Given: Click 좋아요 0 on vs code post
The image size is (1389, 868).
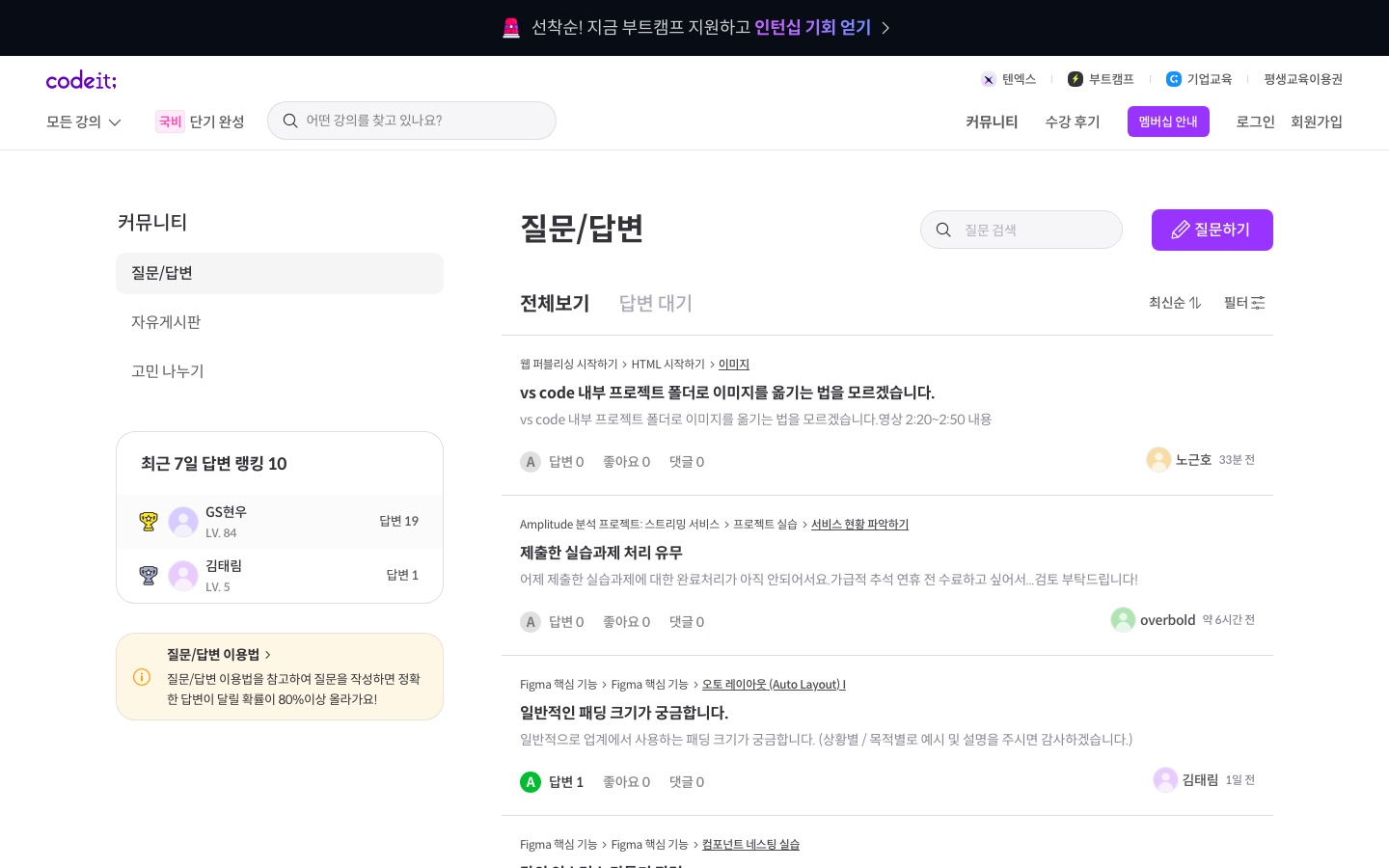Looking at the screenshot, I should point(626,462).
